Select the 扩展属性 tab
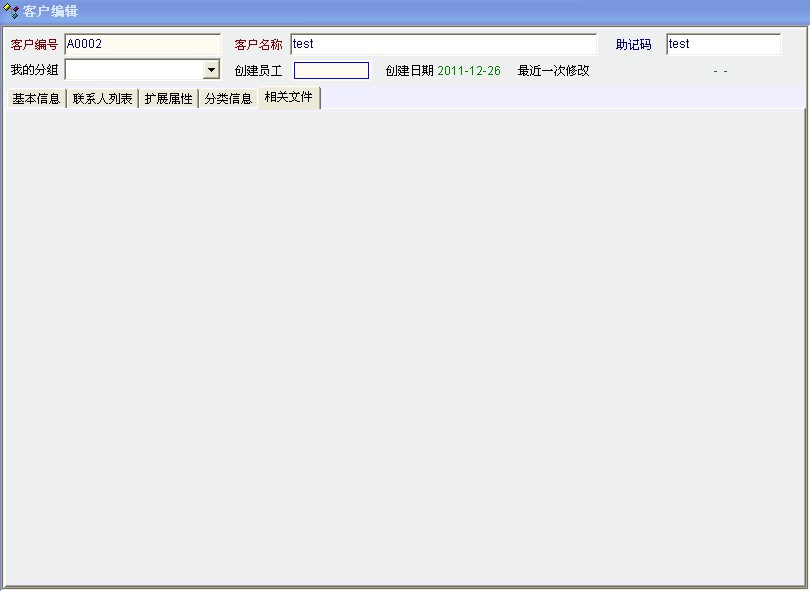Screen dimensions: 810x591 [168, 99]
